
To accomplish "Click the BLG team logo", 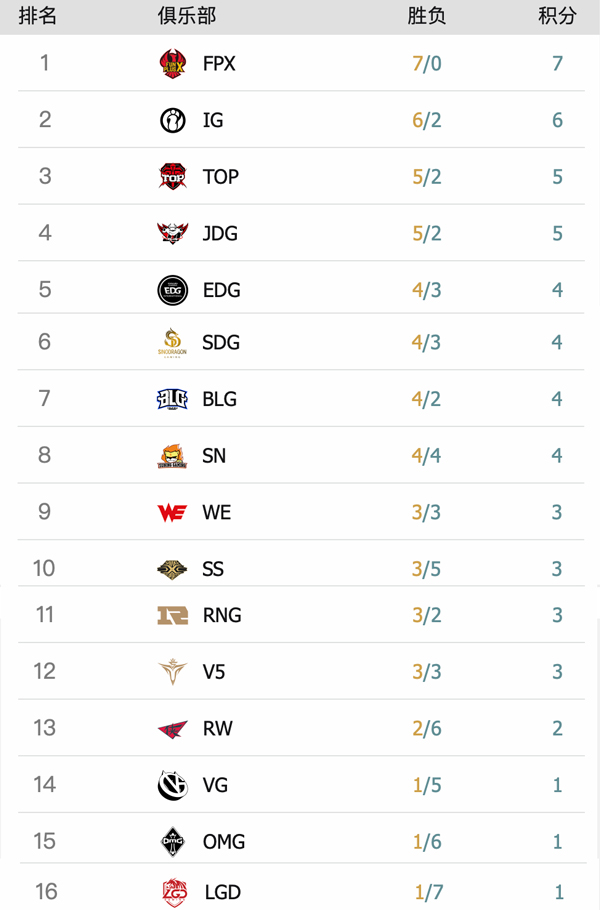I will click(173, 399).
